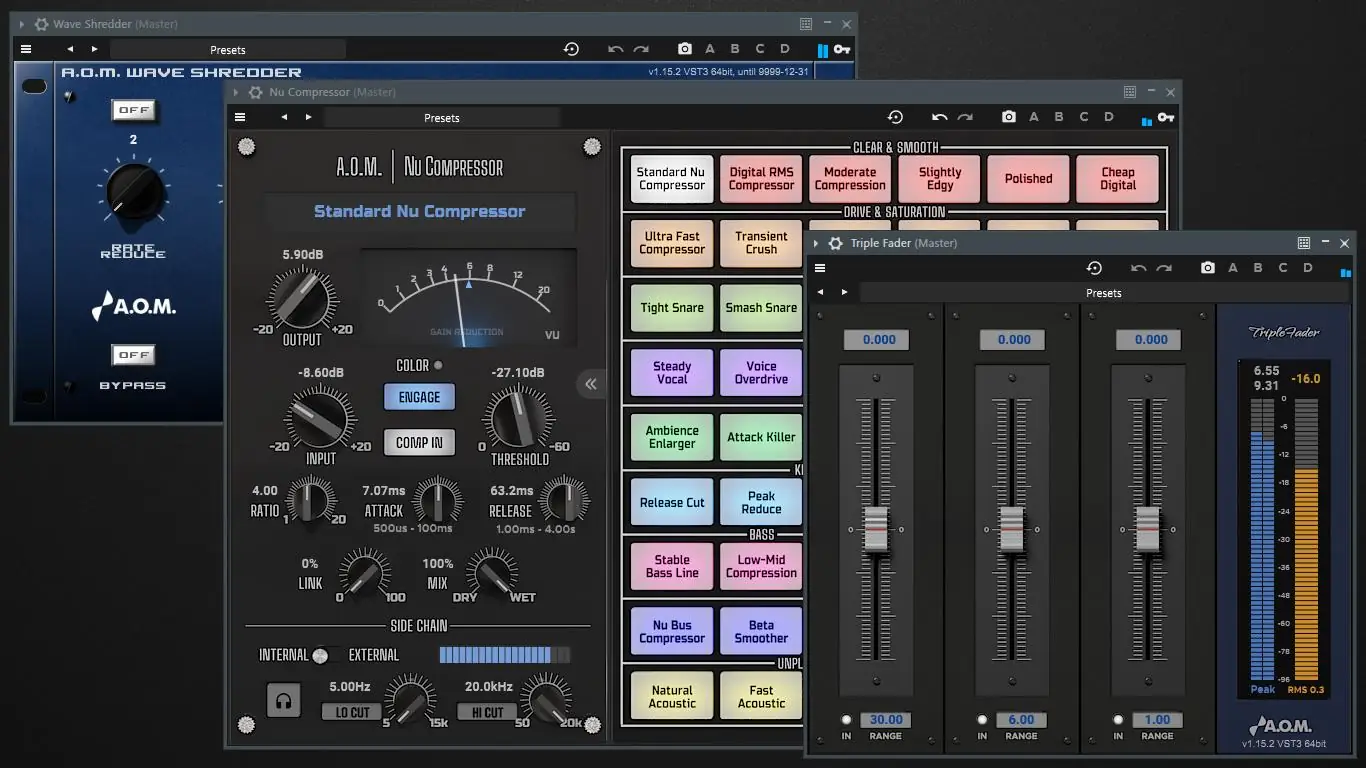
Task: Redo in Triple Fader toolbar
Action: (1163, 268)
